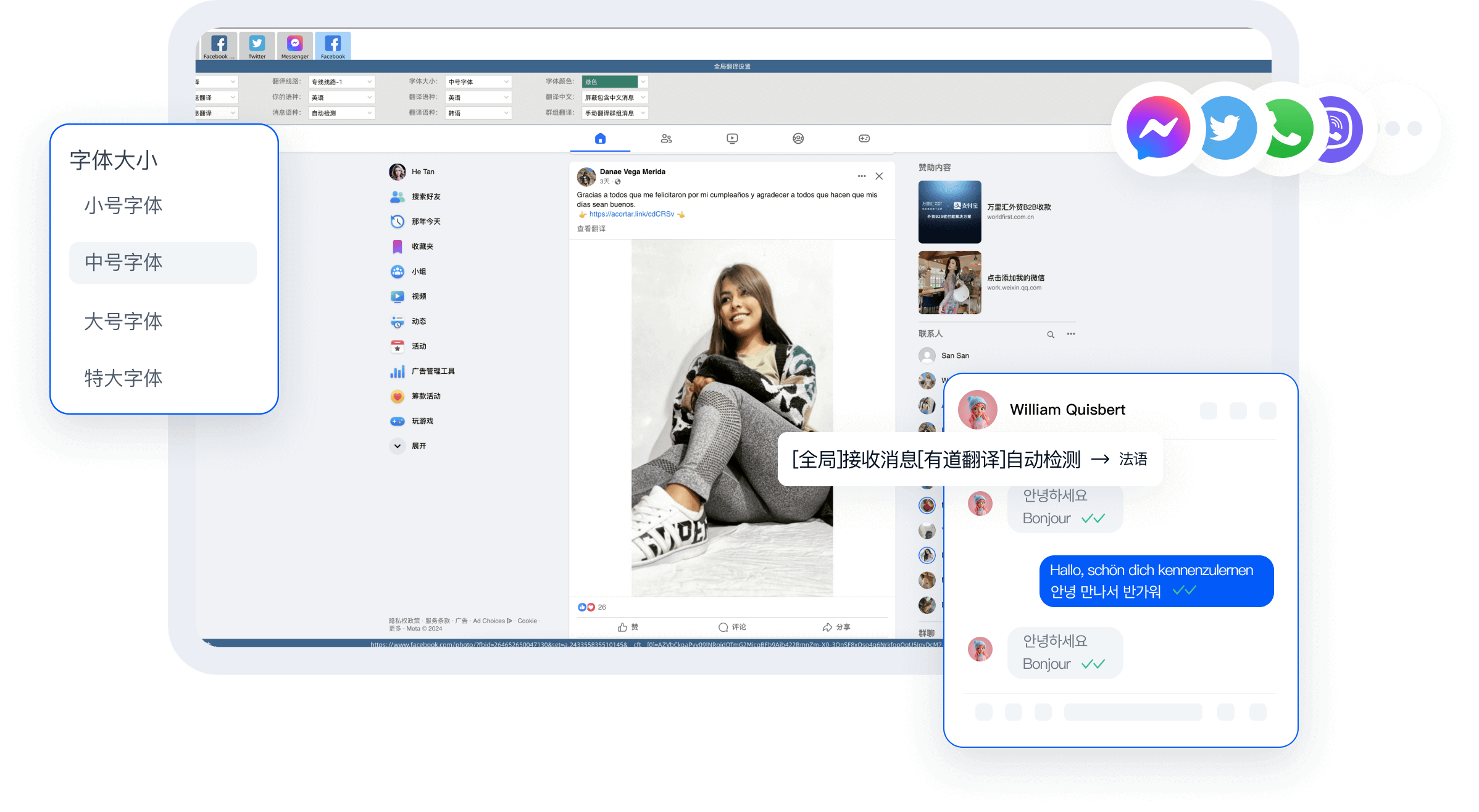Expand the 翻译线路 dropdown showing 专线线路-1

[x=341, y=81]
